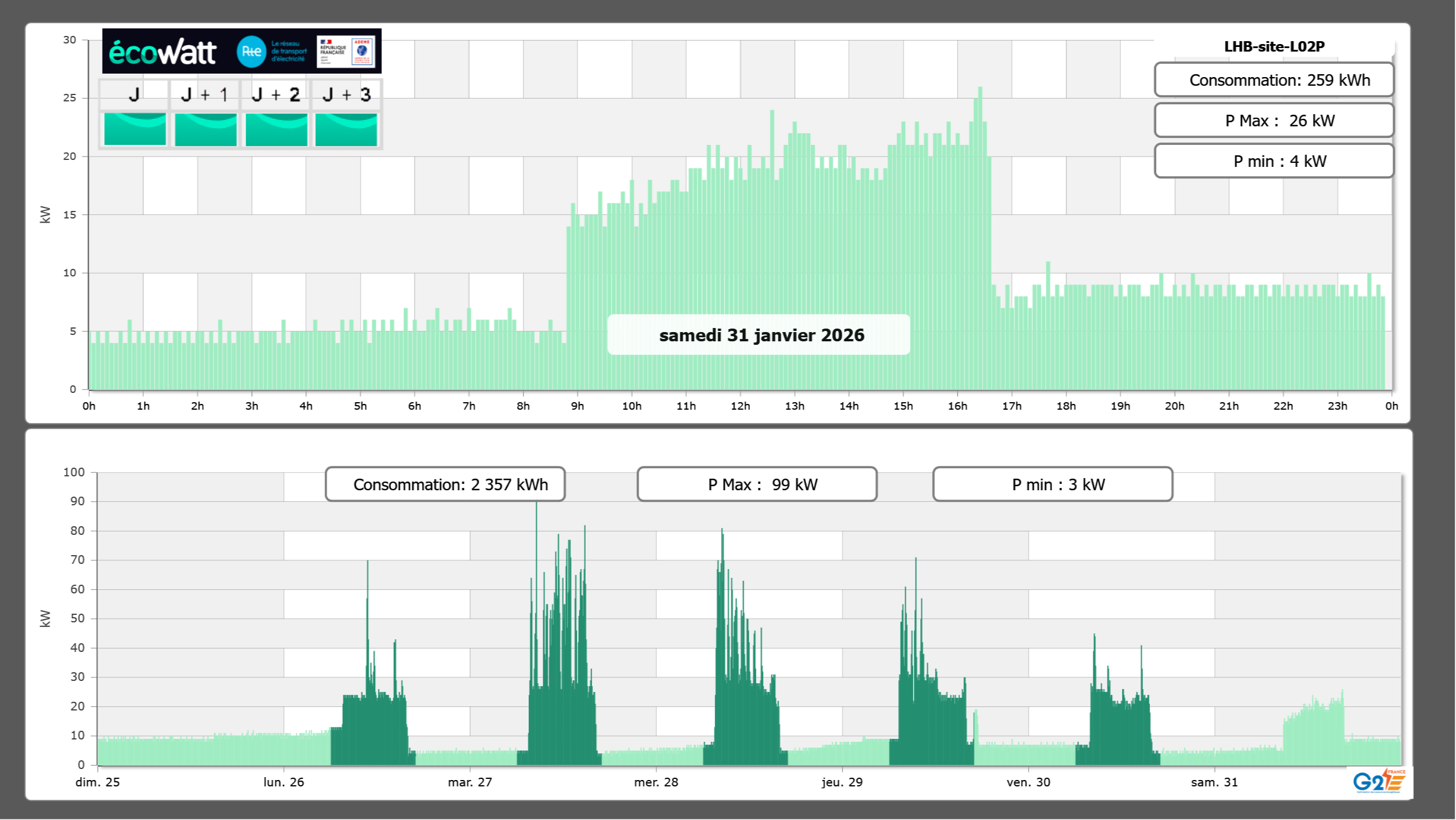Screen dimensions: 1456x820
Task: Click the G2E France logo
Action: 1378,781
